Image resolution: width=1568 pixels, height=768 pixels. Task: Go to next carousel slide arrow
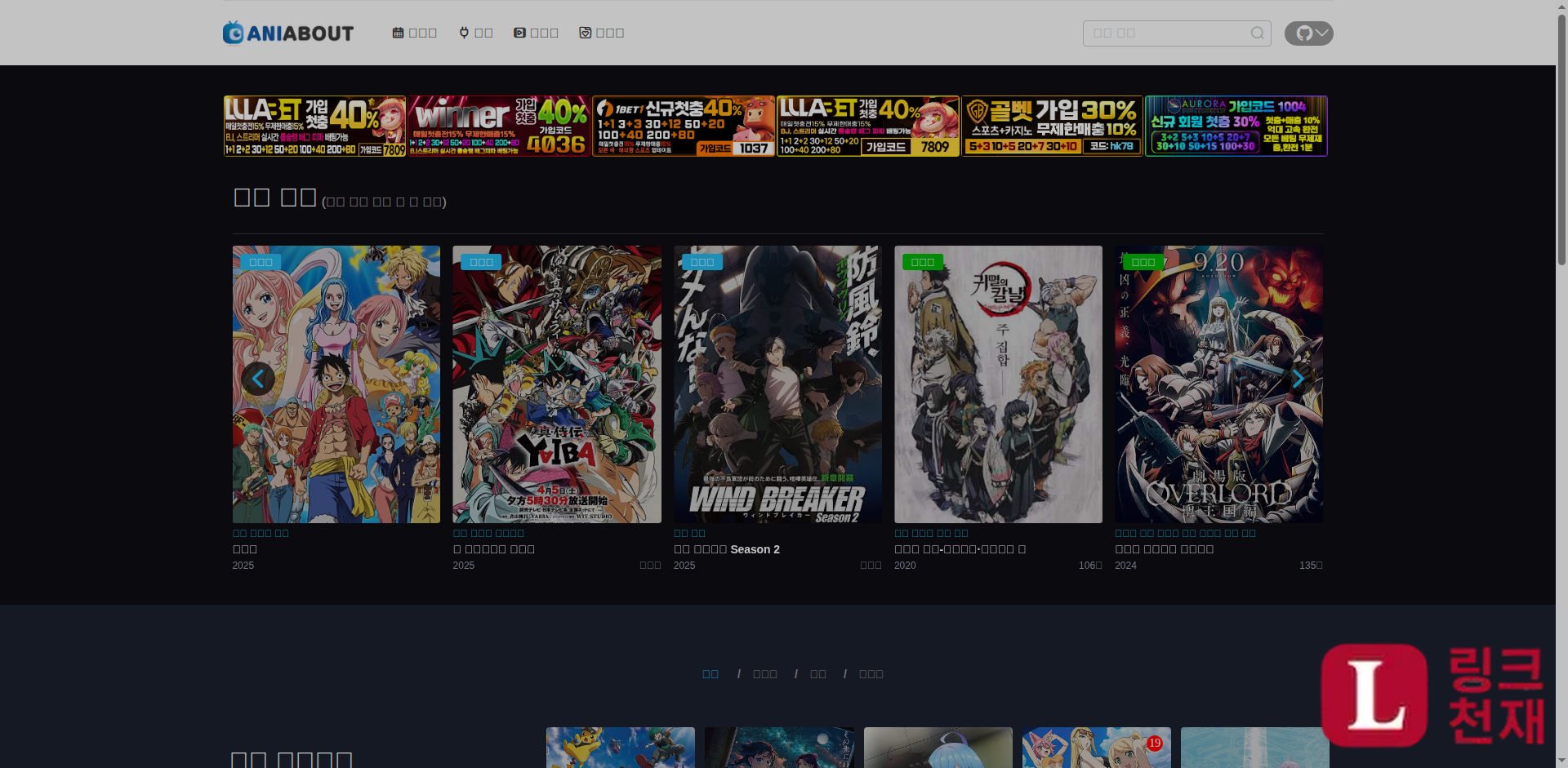click(x=1298, y=379)
